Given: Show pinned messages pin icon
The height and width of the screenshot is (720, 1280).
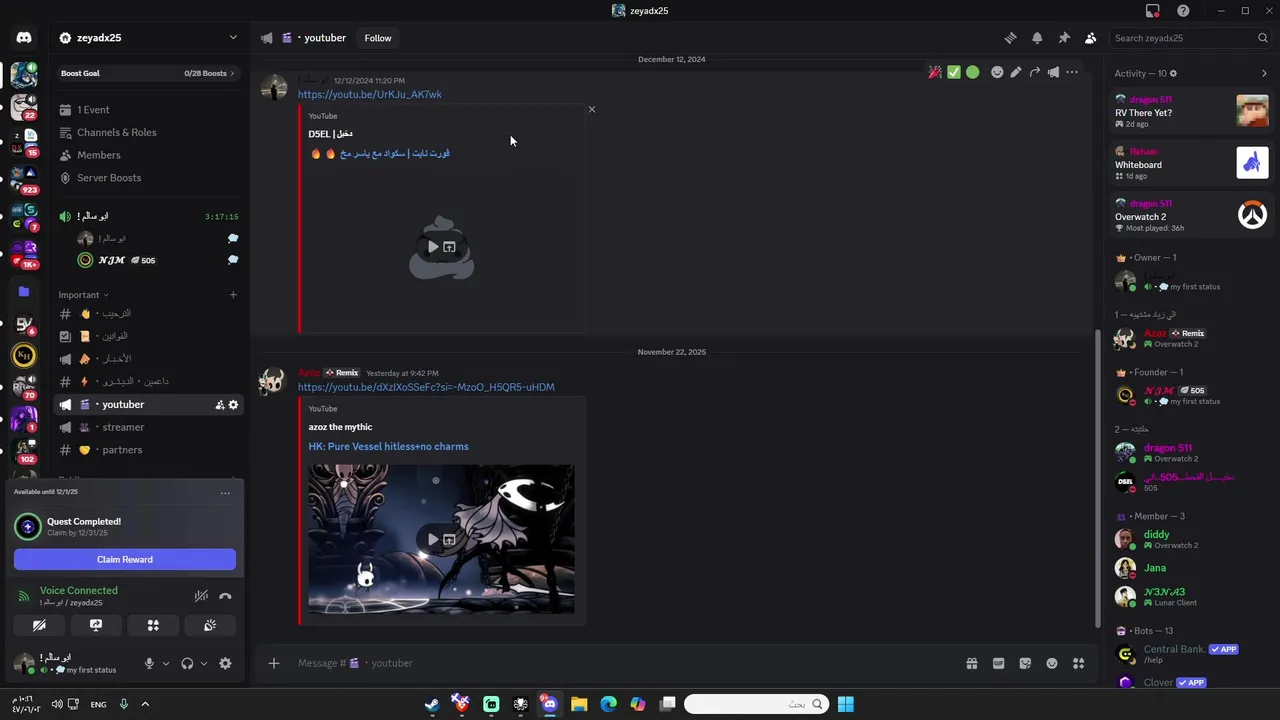Looking at the screenshot, I should point(1064,38).
